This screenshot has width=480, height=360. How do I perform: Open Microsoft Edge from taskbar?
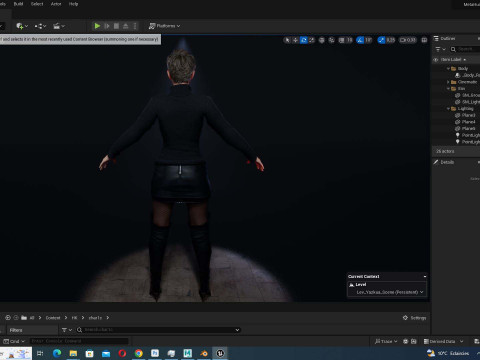pos(57,353)
